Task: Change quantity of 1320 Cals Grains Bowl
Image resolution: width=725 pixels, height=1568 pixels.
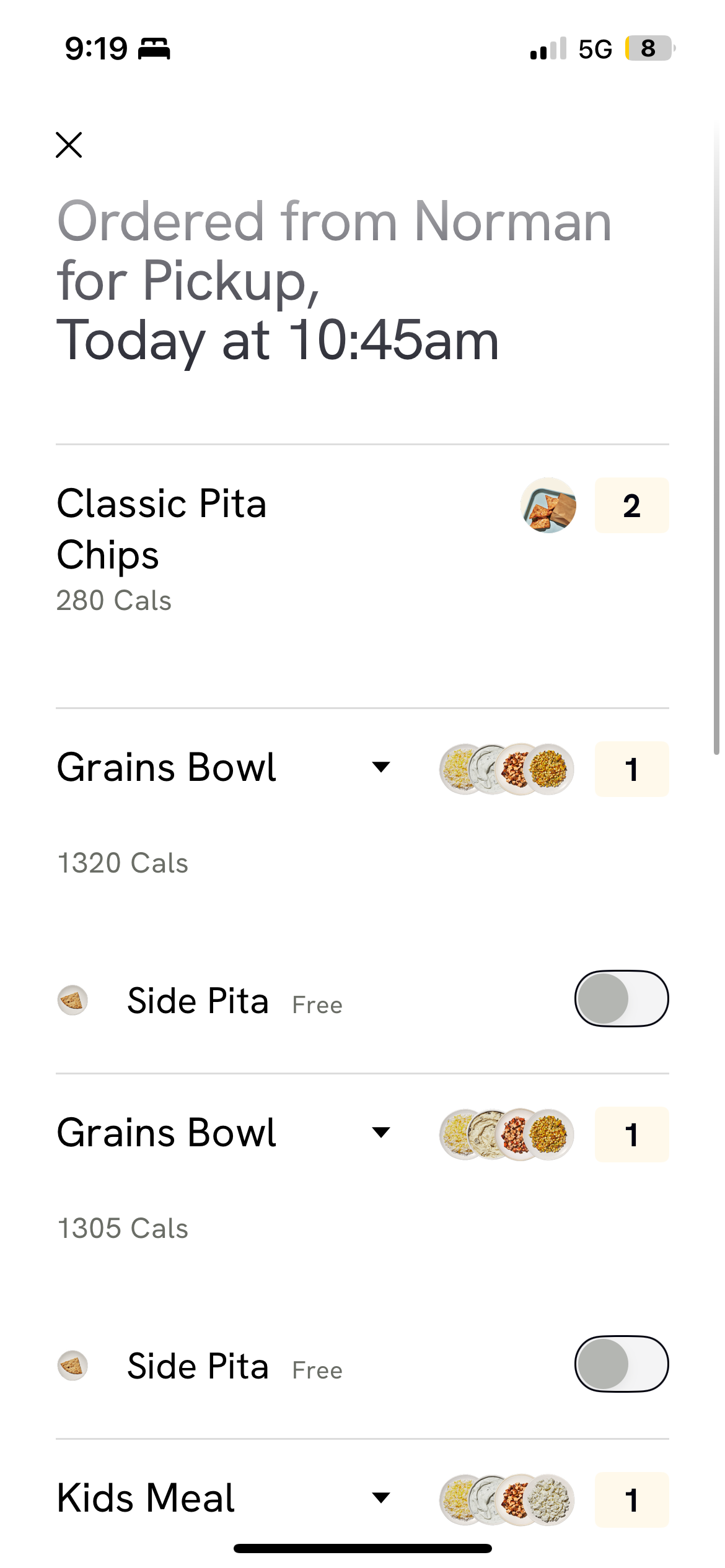Action: point(631,769)
